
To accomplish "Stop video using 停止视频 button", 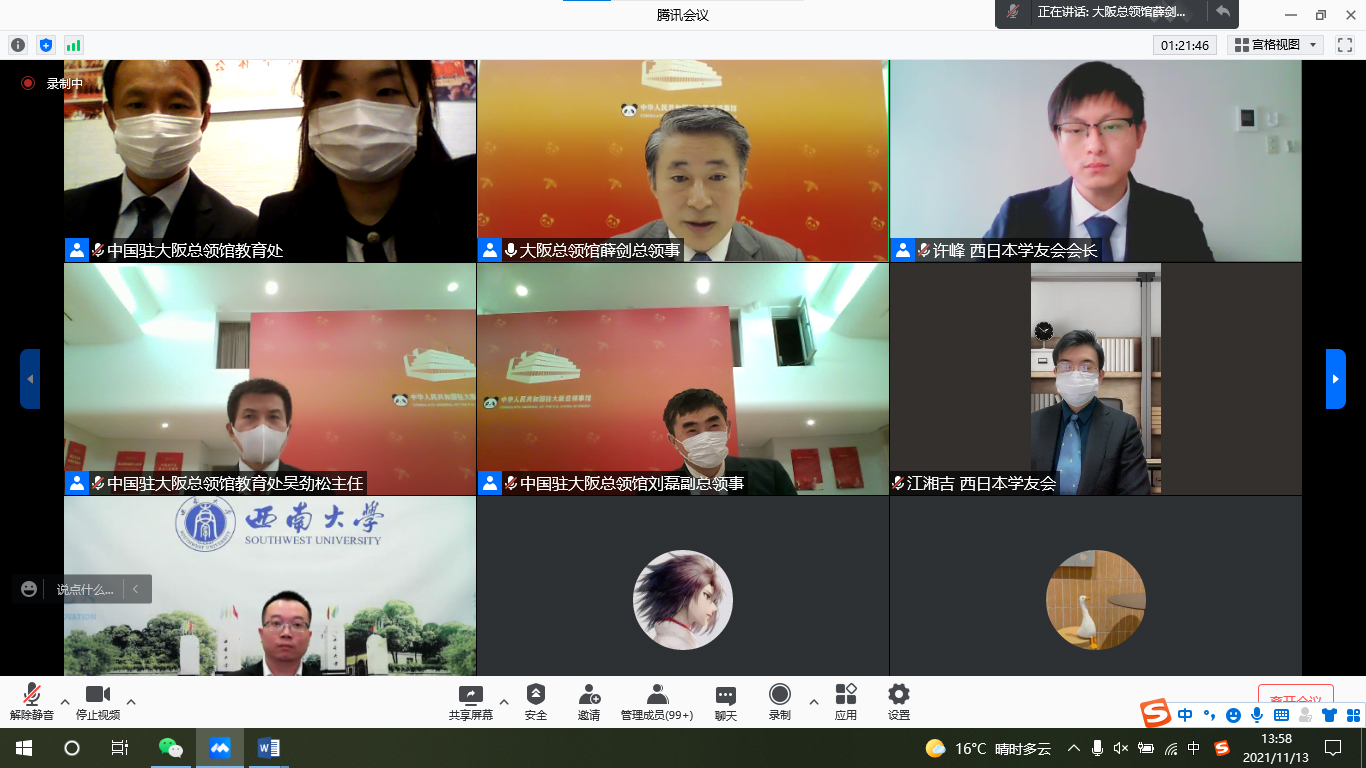I will pos(98,701).
